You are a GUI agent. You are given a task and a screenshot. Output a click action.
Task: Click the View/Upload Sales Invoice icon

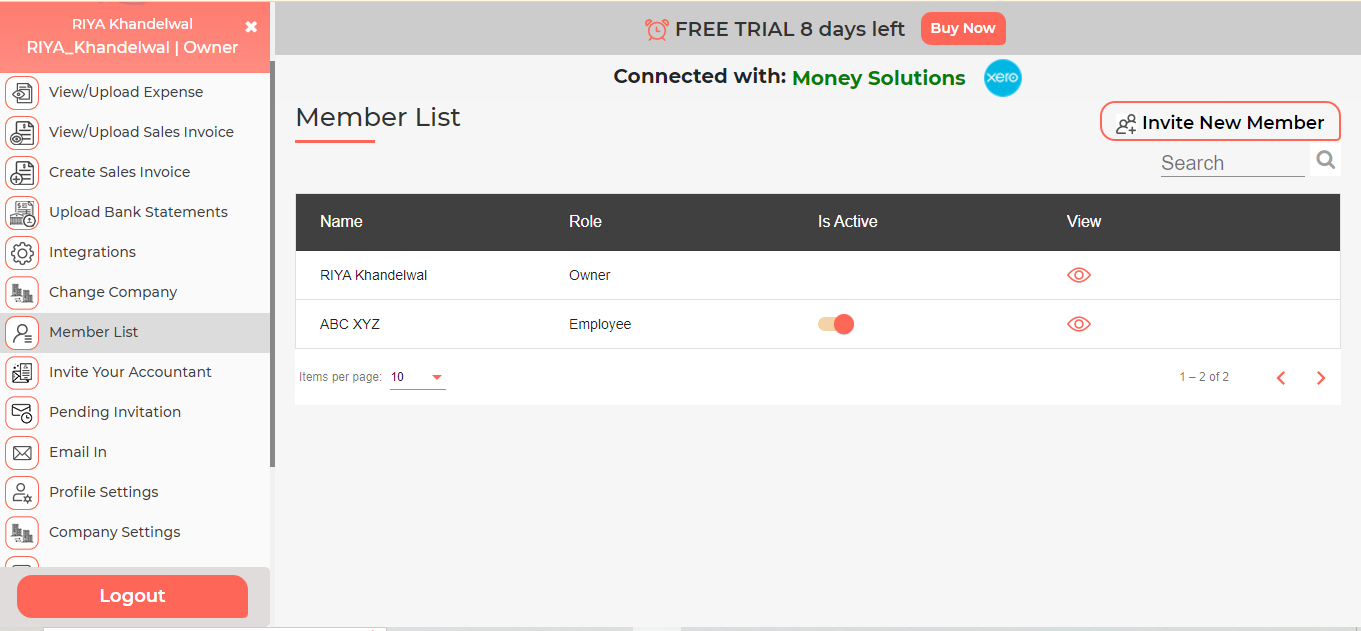pos(22,132)
